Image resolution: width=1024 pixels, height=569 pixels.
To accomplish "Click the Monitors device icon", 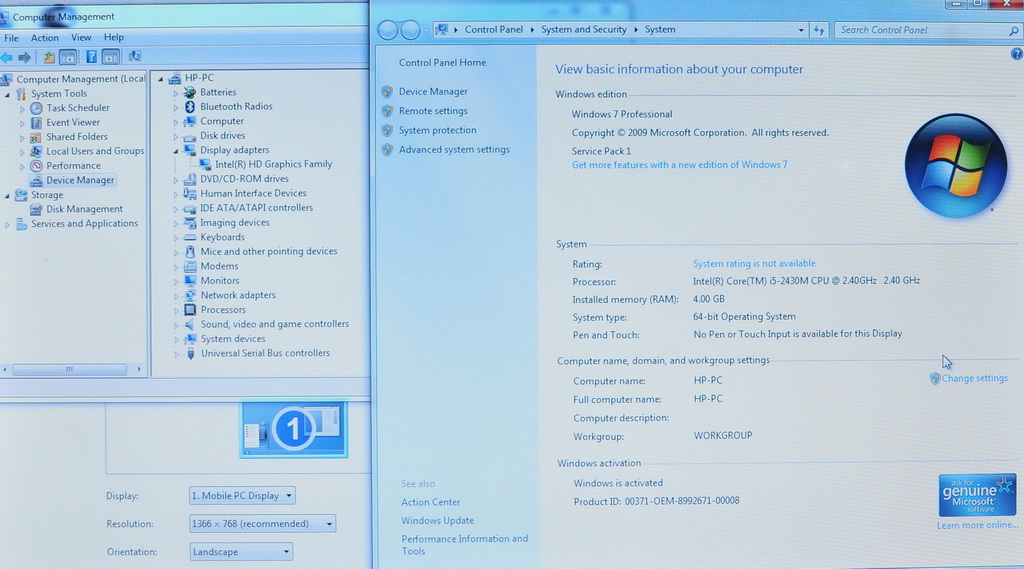I will pos(190,281).
